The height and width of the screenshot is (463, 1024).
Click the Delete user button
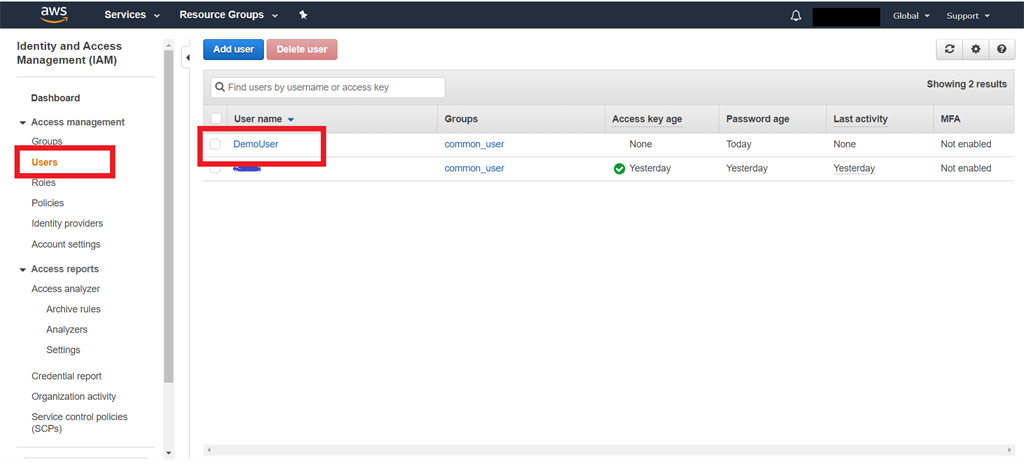click(302, 49)
